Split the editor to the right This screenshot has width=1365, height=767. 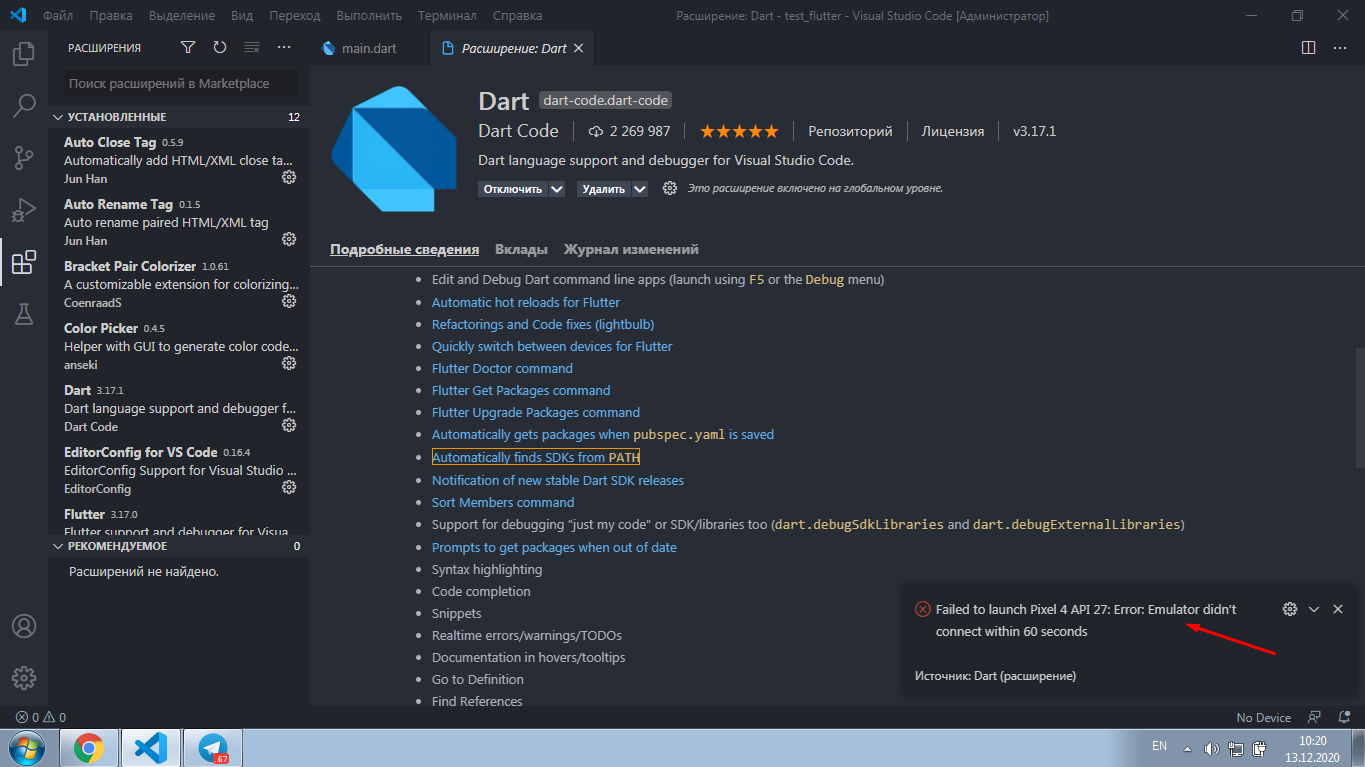click(x=1308, y=47)
